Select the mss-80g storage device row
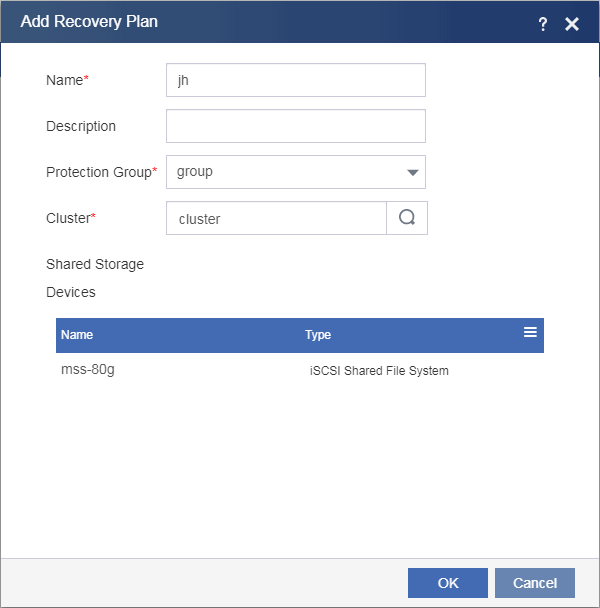 (300, 370)
